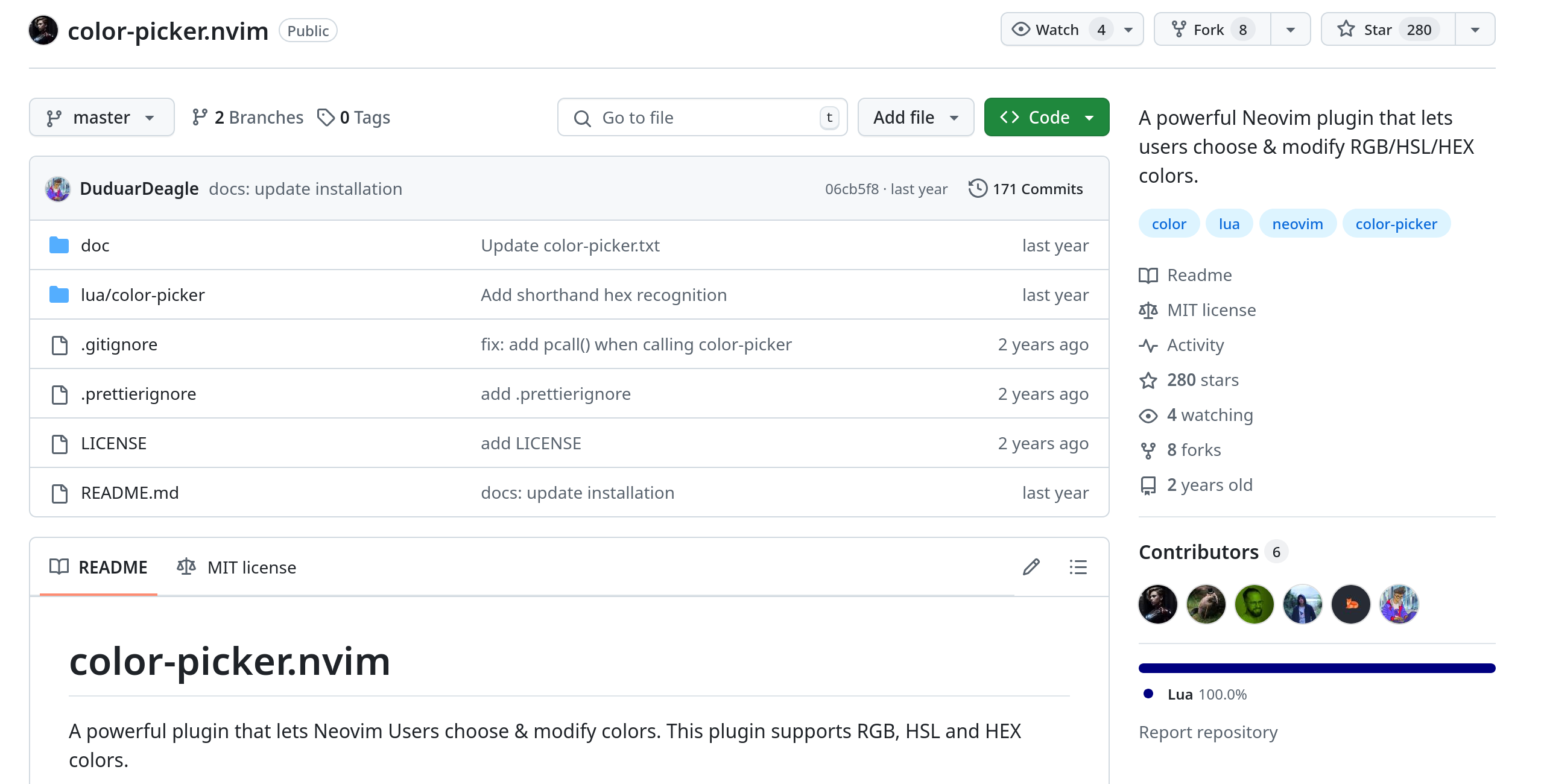This screenshot has height=784, width=1544.
Task: Select the lua topic tag
Action: [1229, 224]
